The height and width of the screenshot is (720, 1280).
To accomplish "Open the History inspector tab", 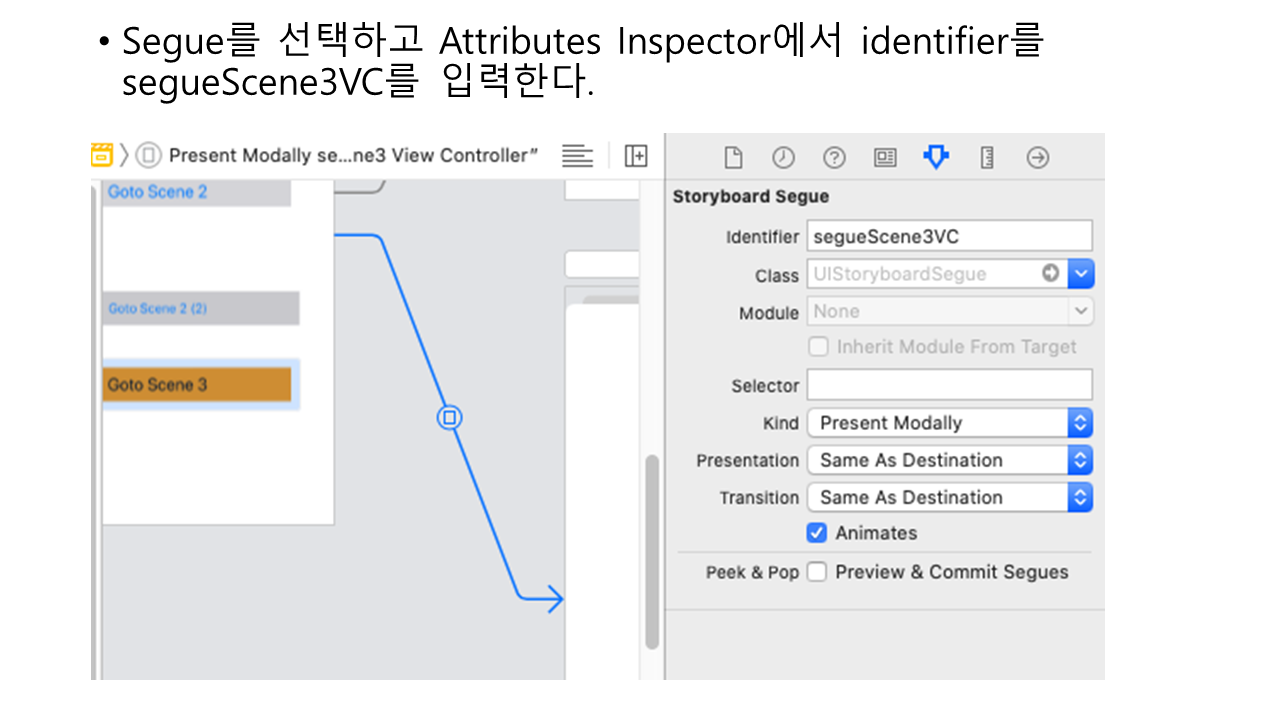I will click(x=783, y=158).
